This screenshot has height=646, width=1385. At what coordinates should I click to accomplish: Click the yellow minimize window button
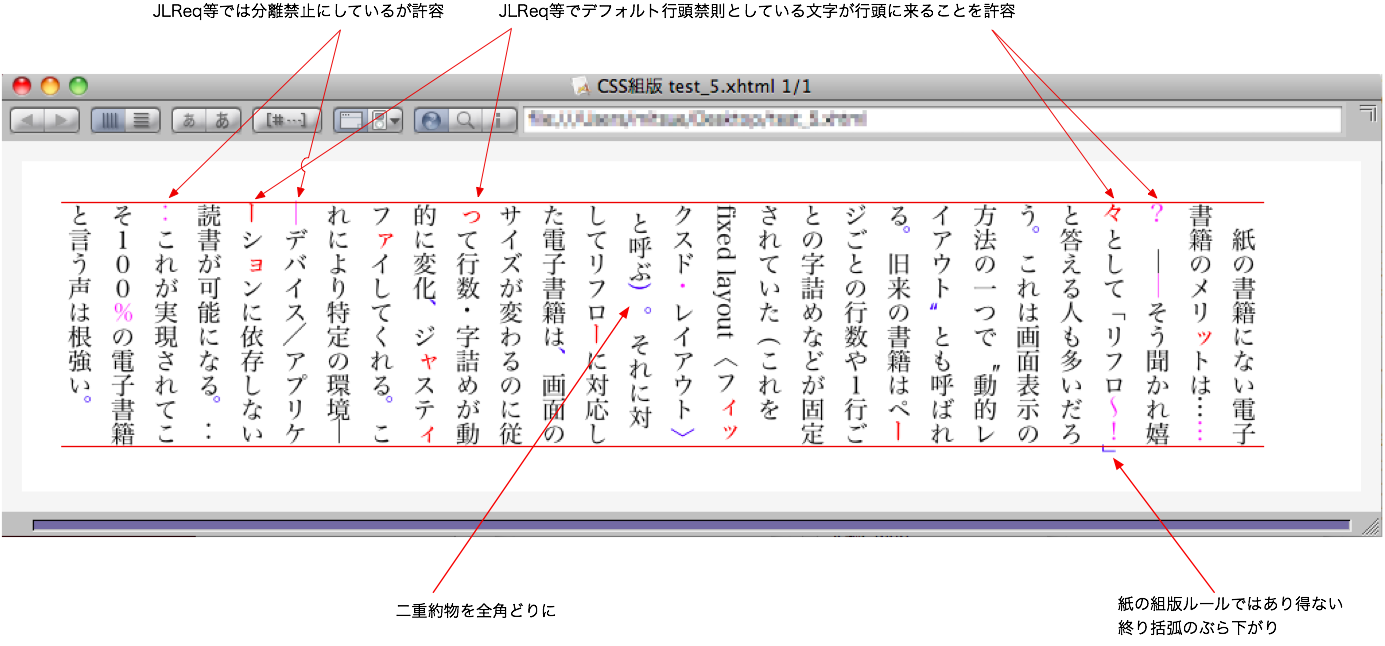coord(50,87)
